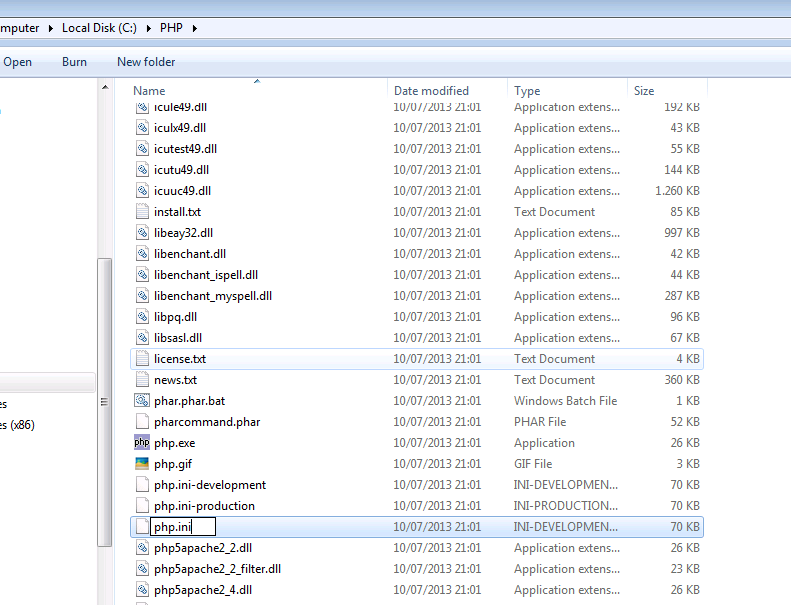This screenshot has height=605, width=791.
Task: Click the pharcommand.phar file icon
Action: [x=142, y=422]
